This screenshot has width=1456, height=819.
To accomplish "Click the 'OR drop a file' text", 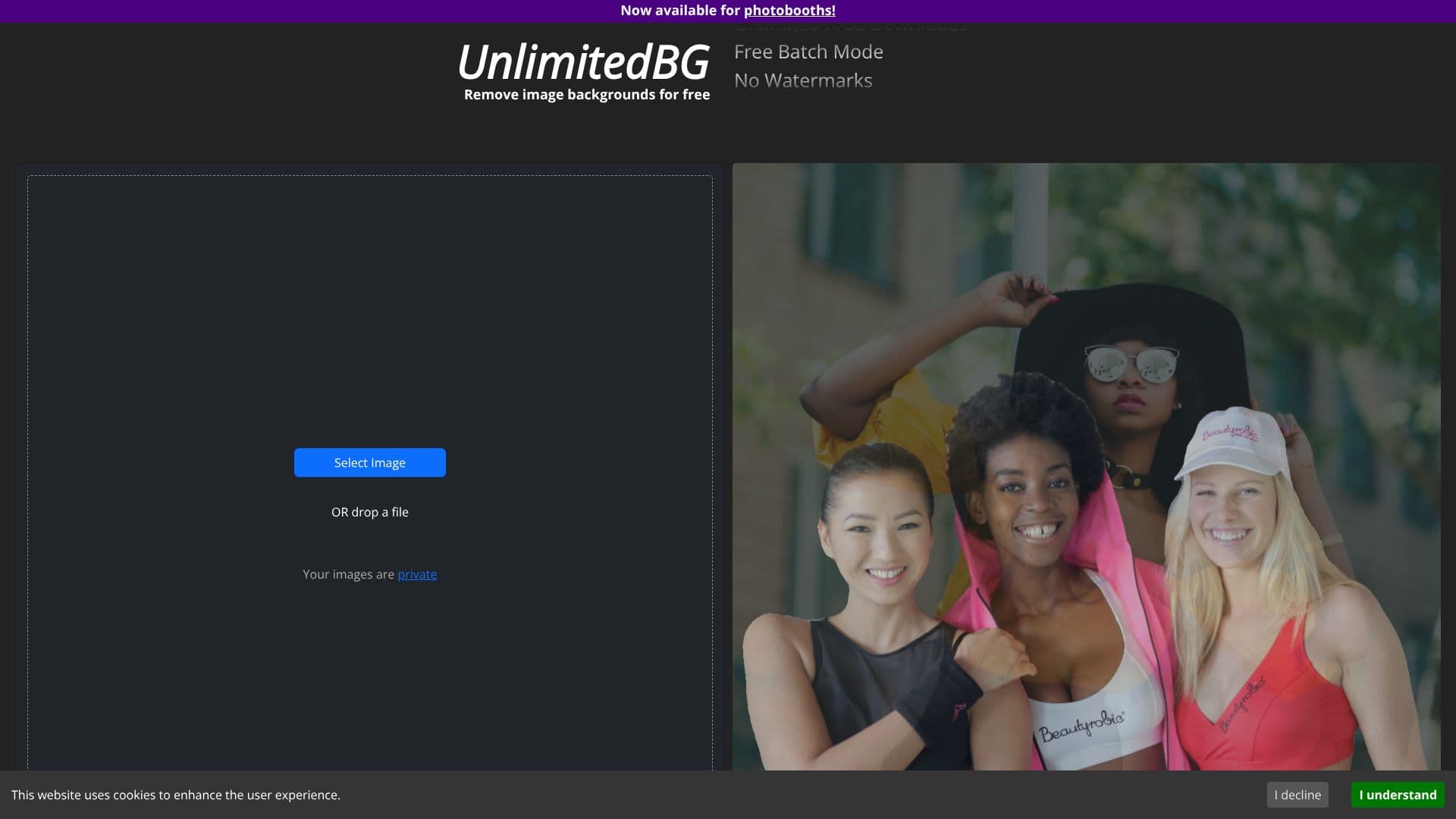I will tap(370, 512).
